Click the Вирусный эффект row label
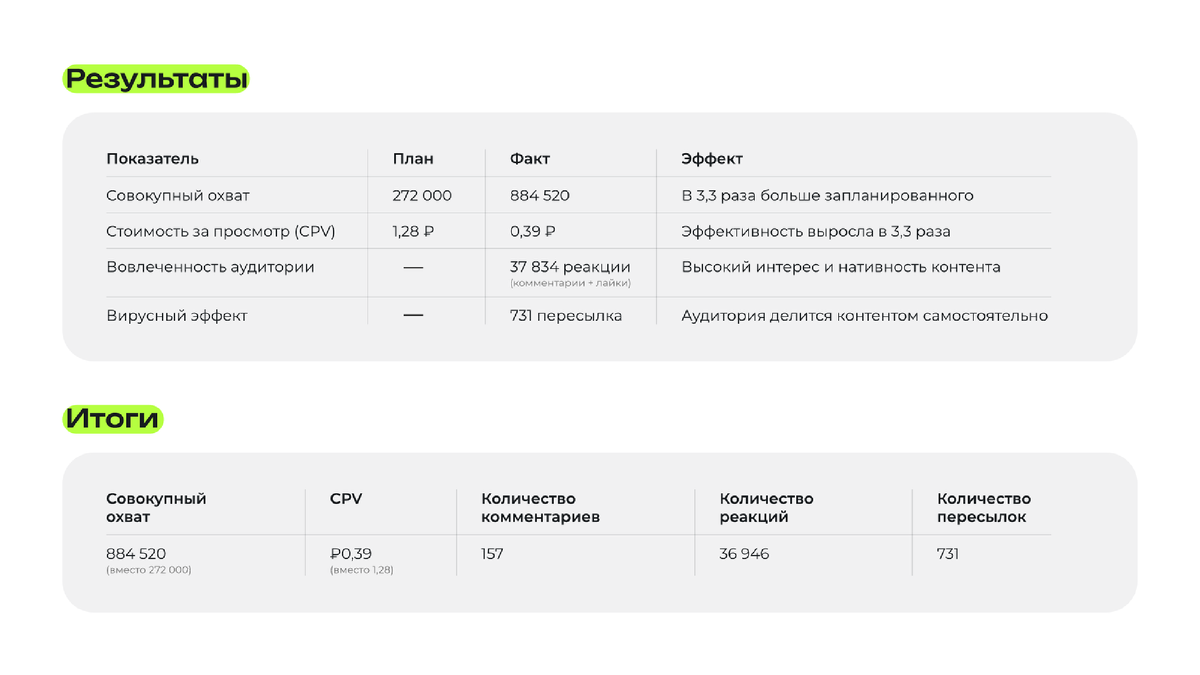 tap(177, 316)
